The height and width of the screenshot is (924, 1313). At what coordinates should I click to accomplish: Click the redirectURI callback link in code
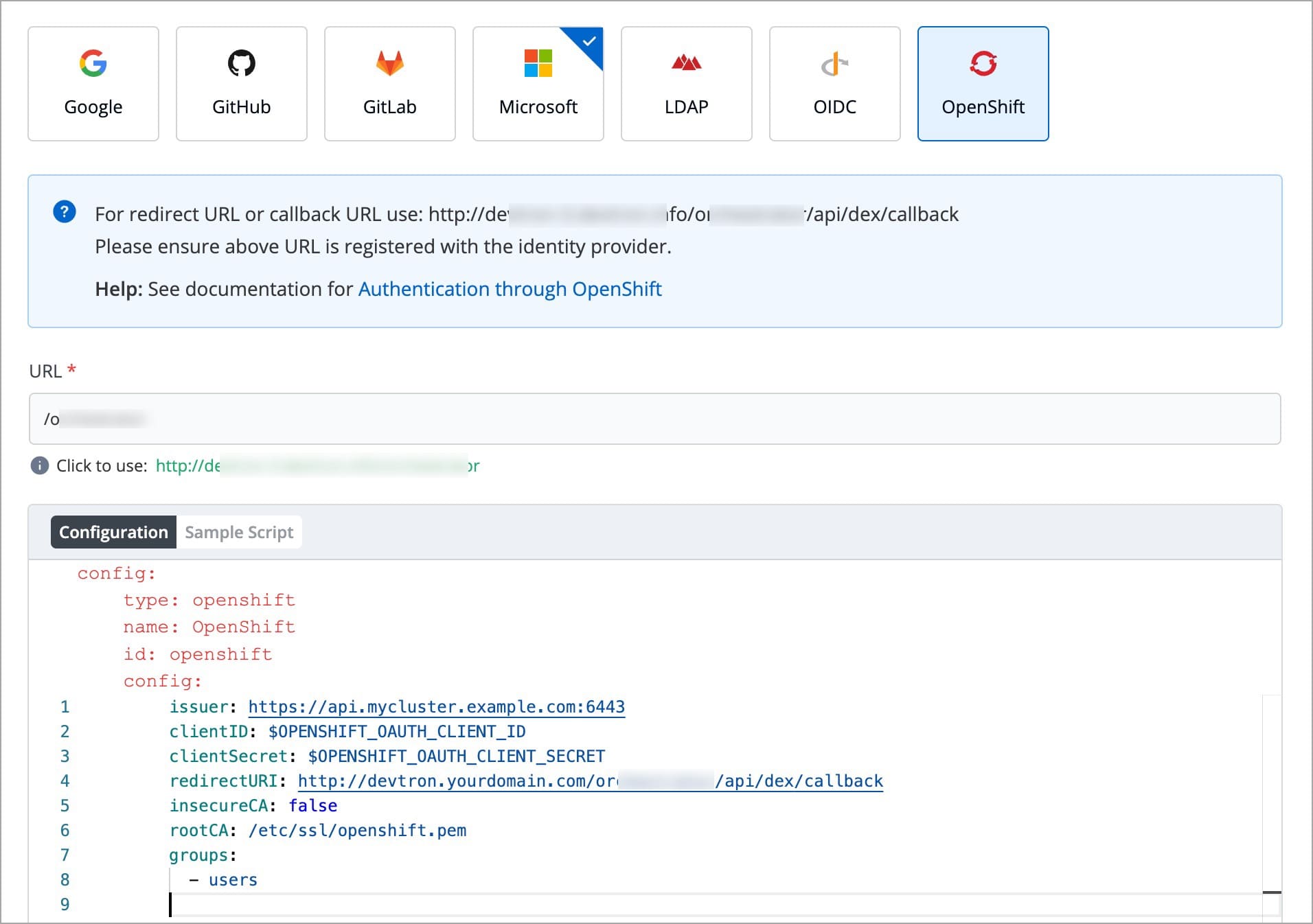tap(590, 781)
